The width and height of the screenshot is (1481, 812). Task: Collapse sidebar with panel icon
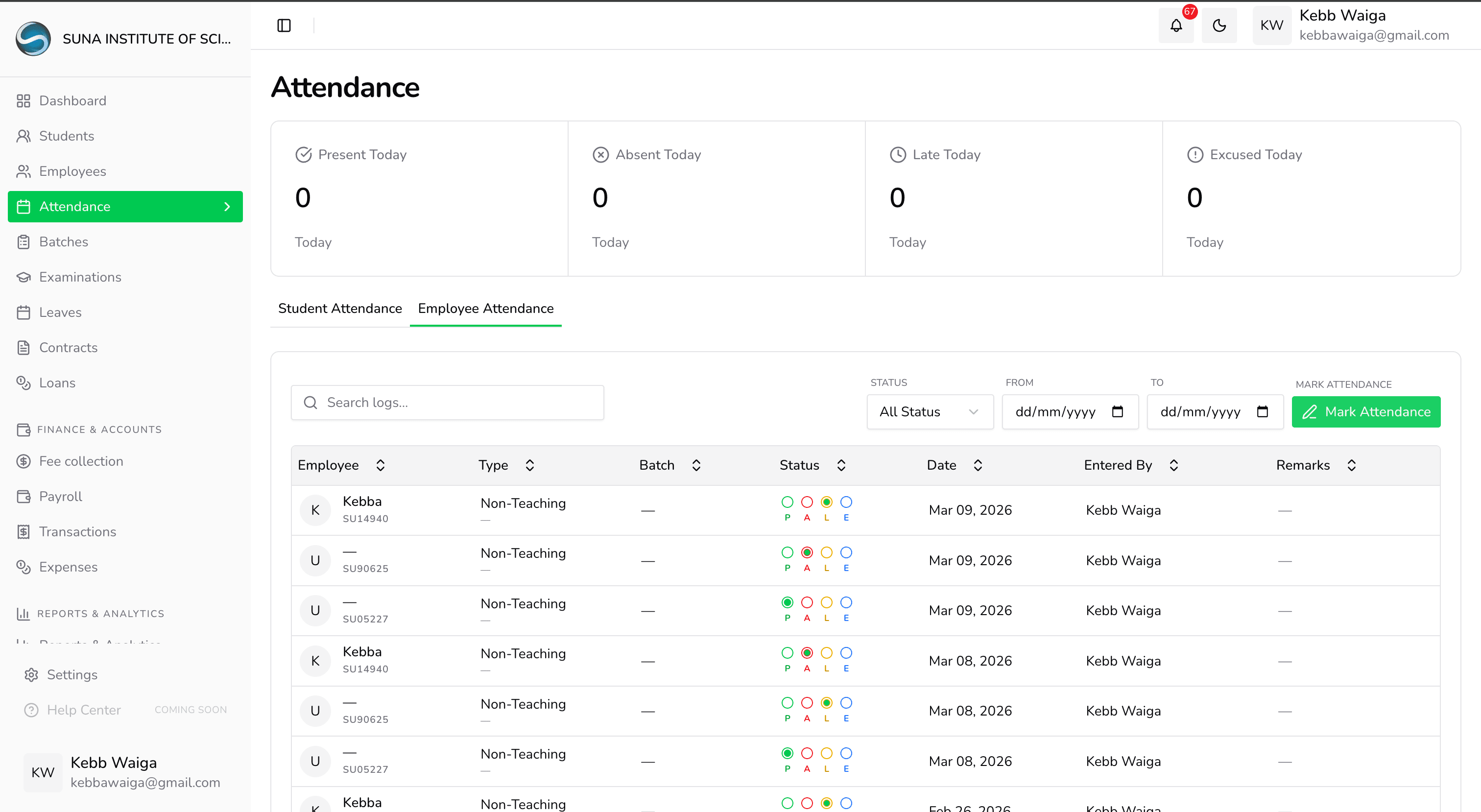click(x=284, y=25)
